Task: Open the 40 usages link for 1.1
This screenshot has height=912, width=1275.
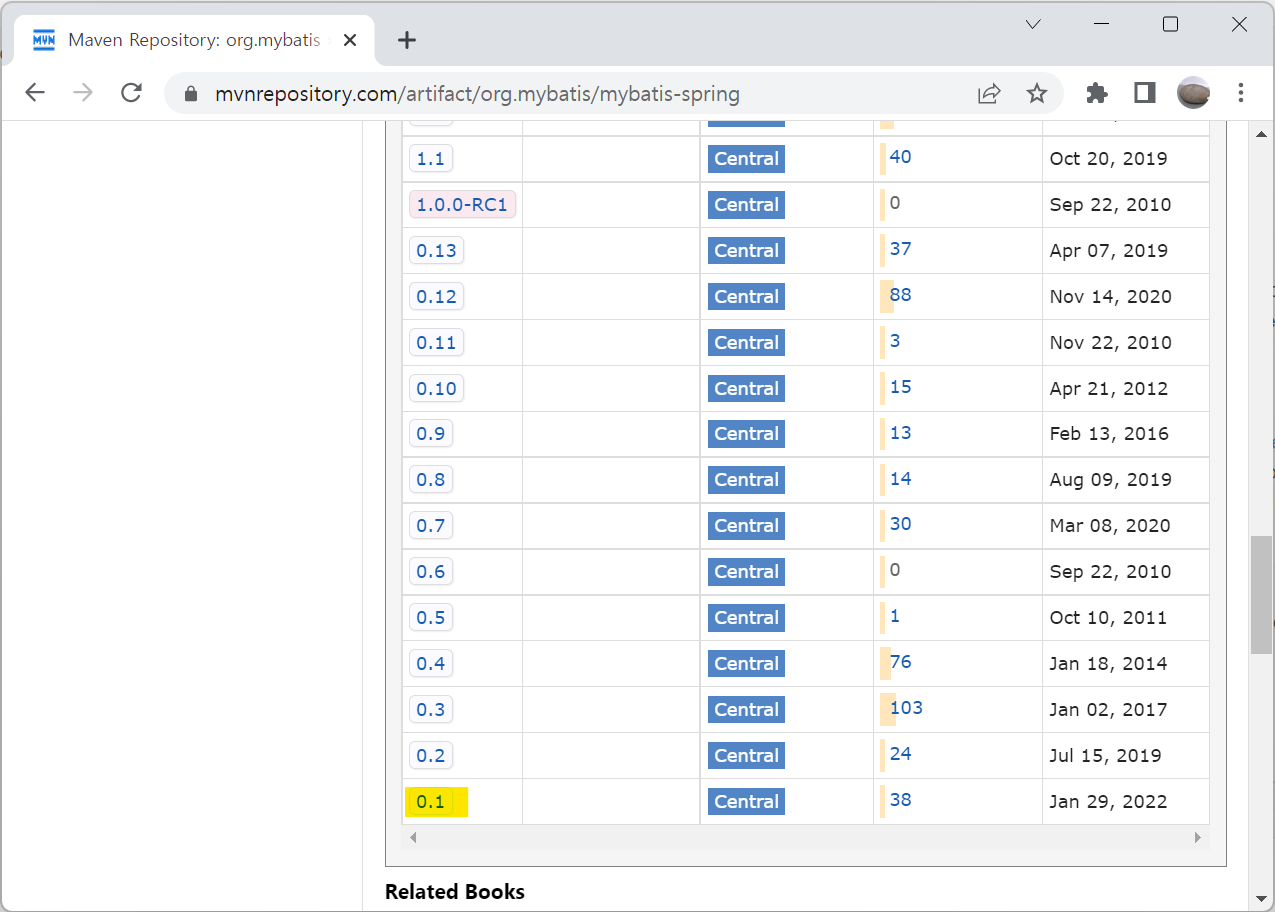Action: 900,157
